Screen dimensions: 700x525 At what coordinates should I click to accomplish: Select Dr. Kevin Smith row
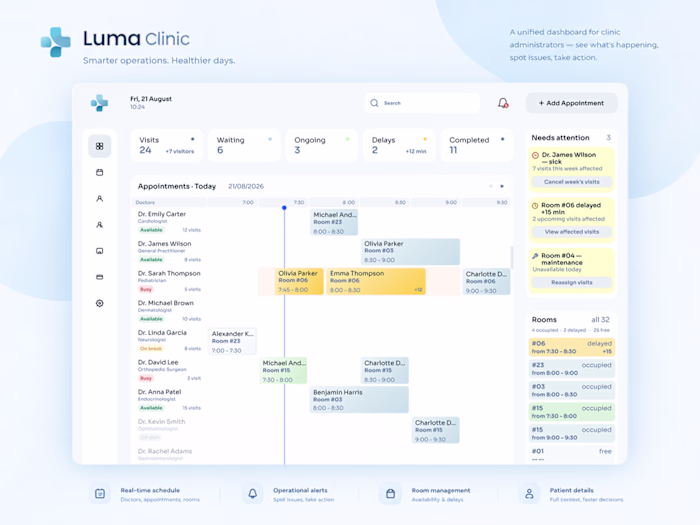(x=169, y=429)
